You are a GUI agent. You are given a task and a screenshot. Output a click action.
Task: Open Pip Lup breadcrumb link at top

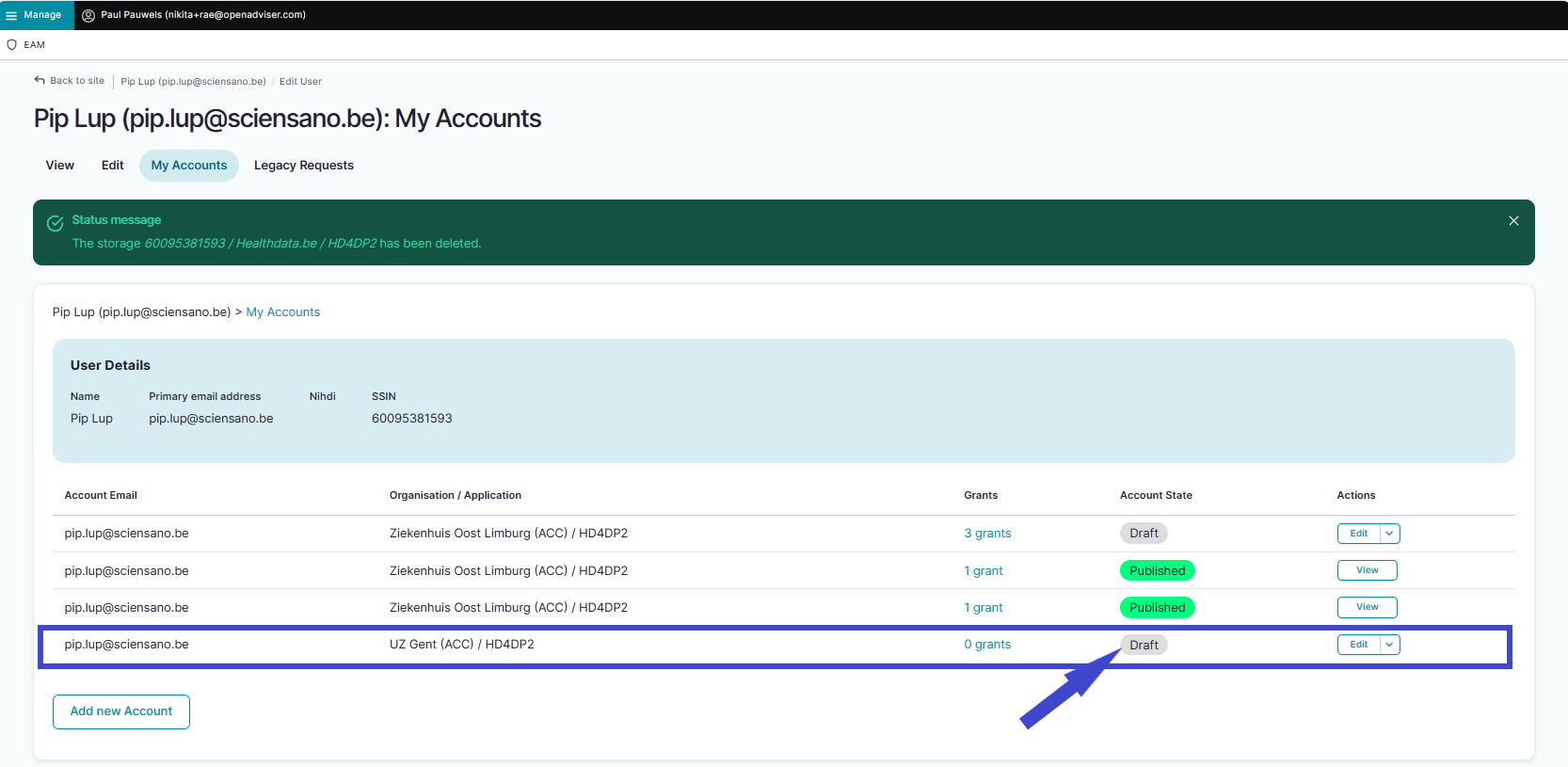point(193,82)
